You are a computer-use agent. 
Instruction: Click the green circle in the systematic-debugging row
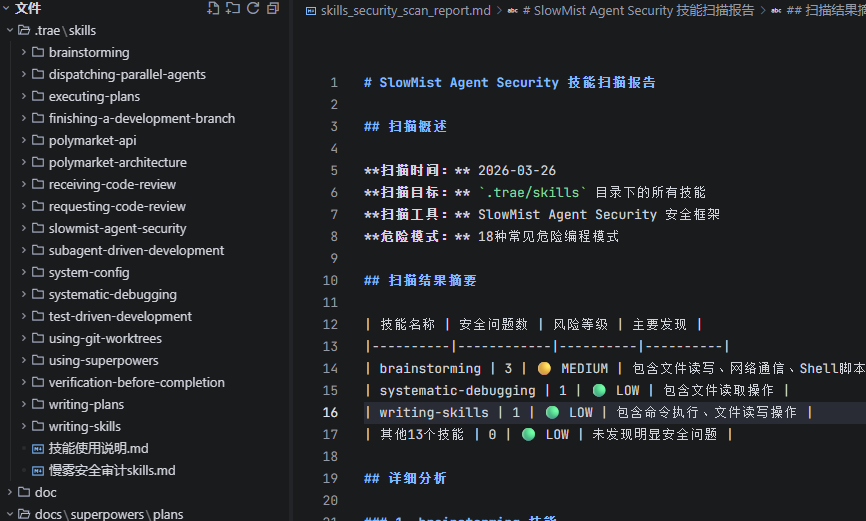599,391
